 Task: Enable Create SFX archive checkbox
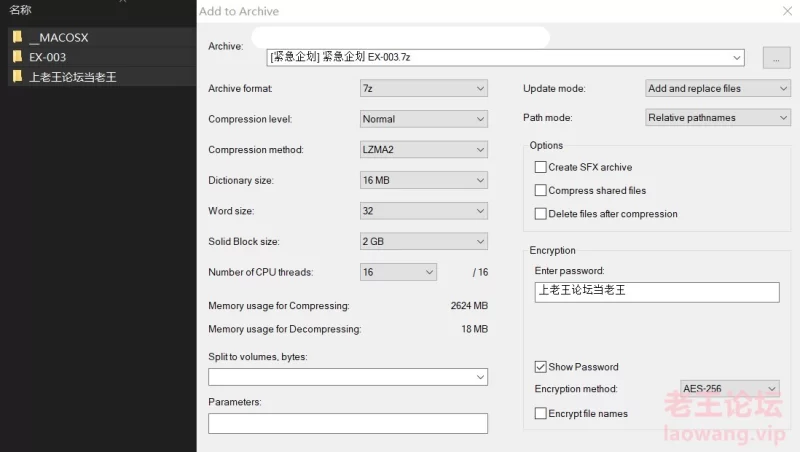click(541, 167)
